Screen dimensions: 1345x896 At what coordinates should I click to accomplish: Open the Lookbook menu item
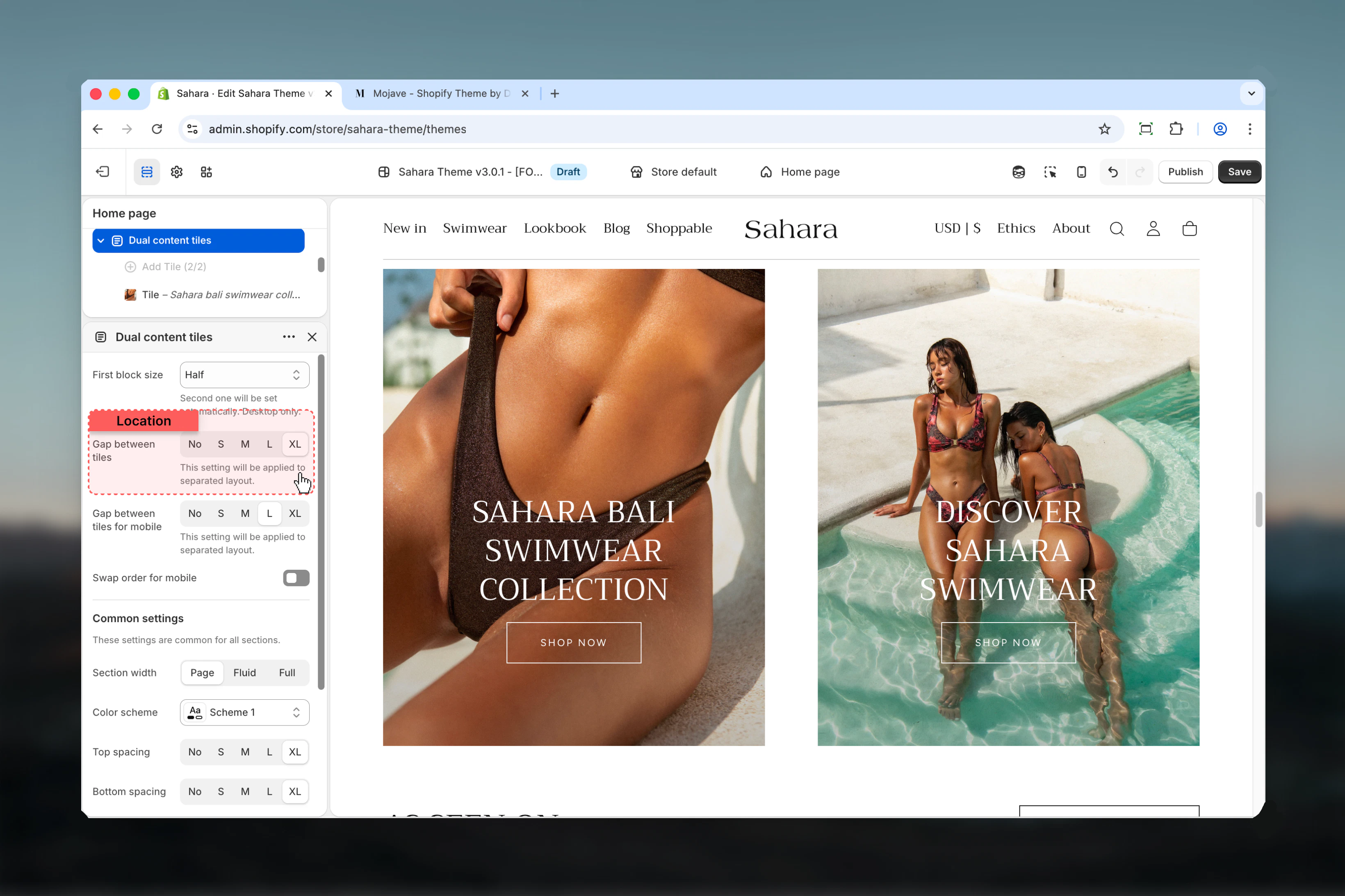[x=554, y=228]
